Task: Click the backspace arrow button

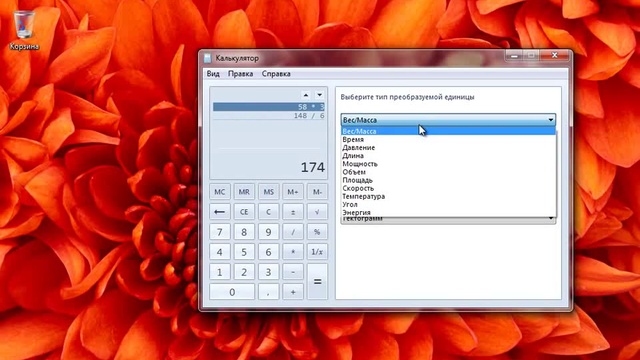Action: [220, 212]
